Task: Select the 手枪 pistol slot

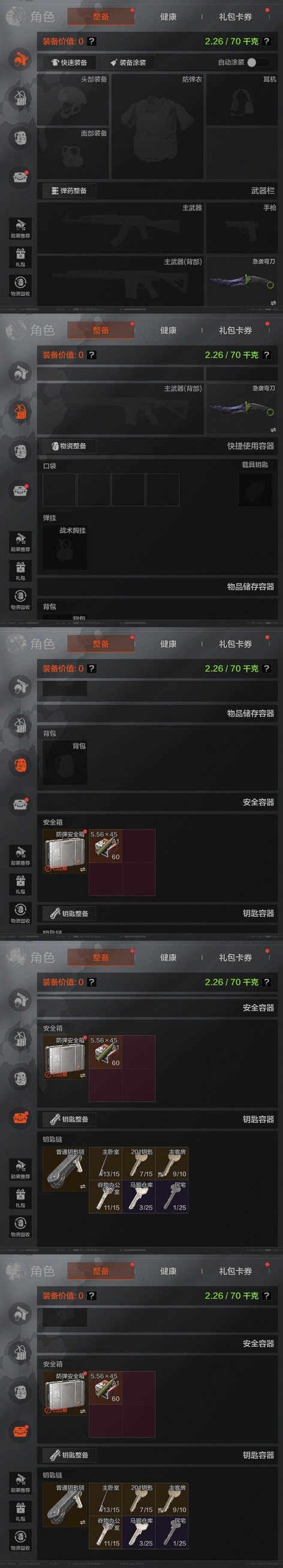Action: pyautogui.click(x=242, y=228)
